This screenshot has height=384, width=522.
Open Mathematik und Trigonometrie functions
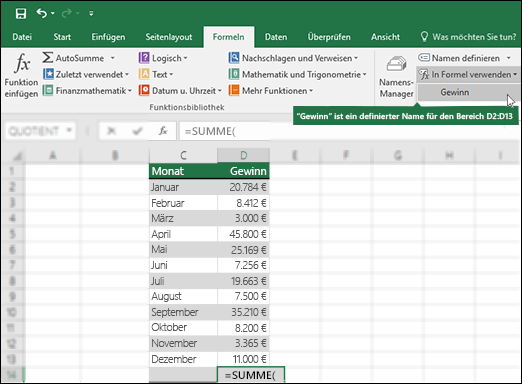[297, 74]
